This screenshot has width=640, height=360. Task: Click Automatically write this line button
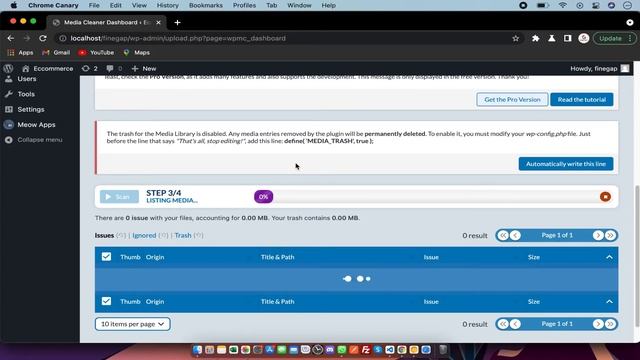566,164
